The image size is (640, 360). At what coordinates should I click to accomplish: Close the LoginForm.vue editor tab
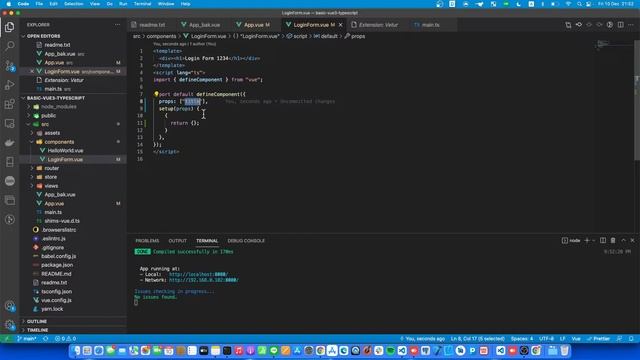(x=340, y=25)
